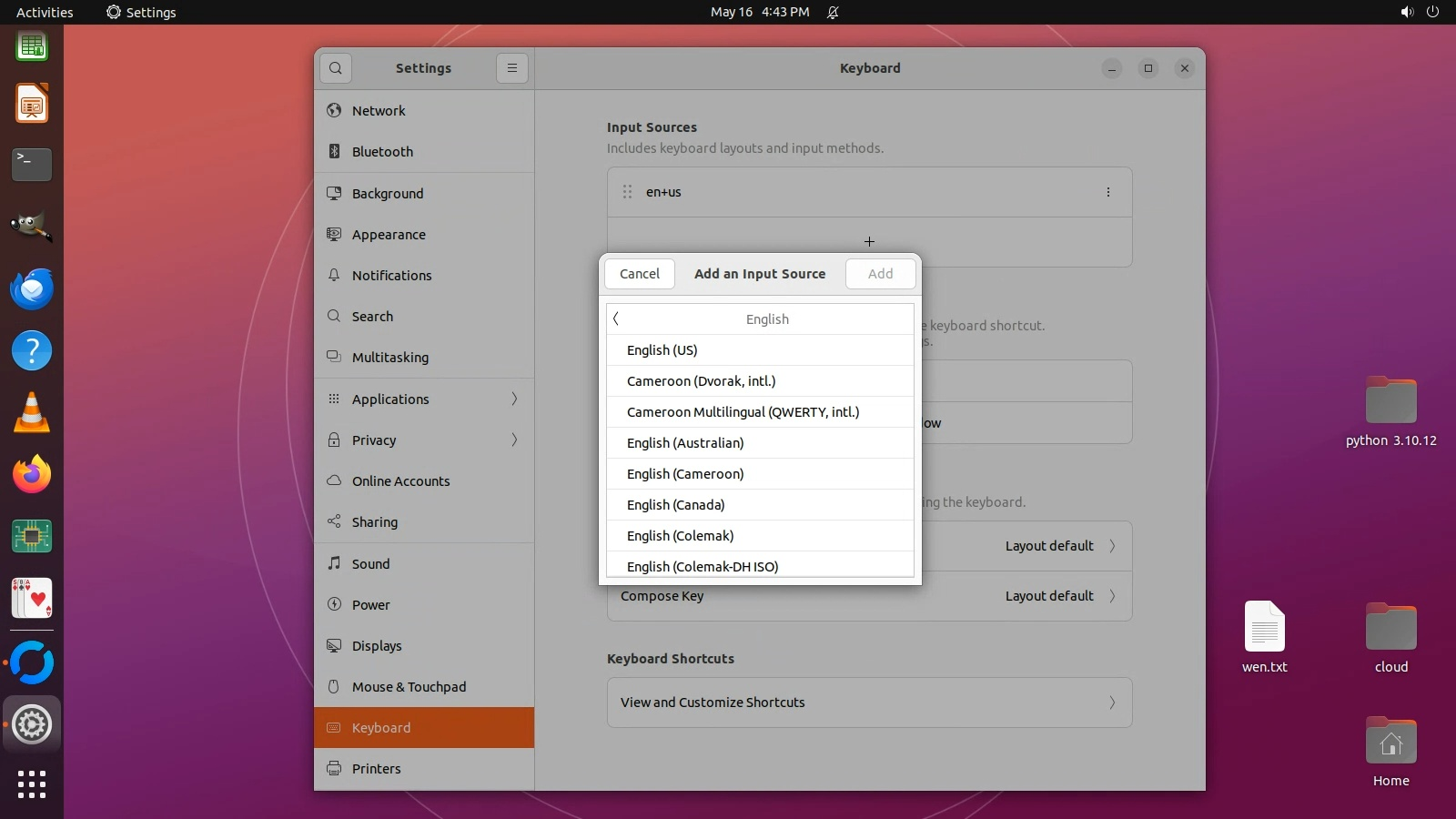Open the Settings hamburger menu

(512, 68)
